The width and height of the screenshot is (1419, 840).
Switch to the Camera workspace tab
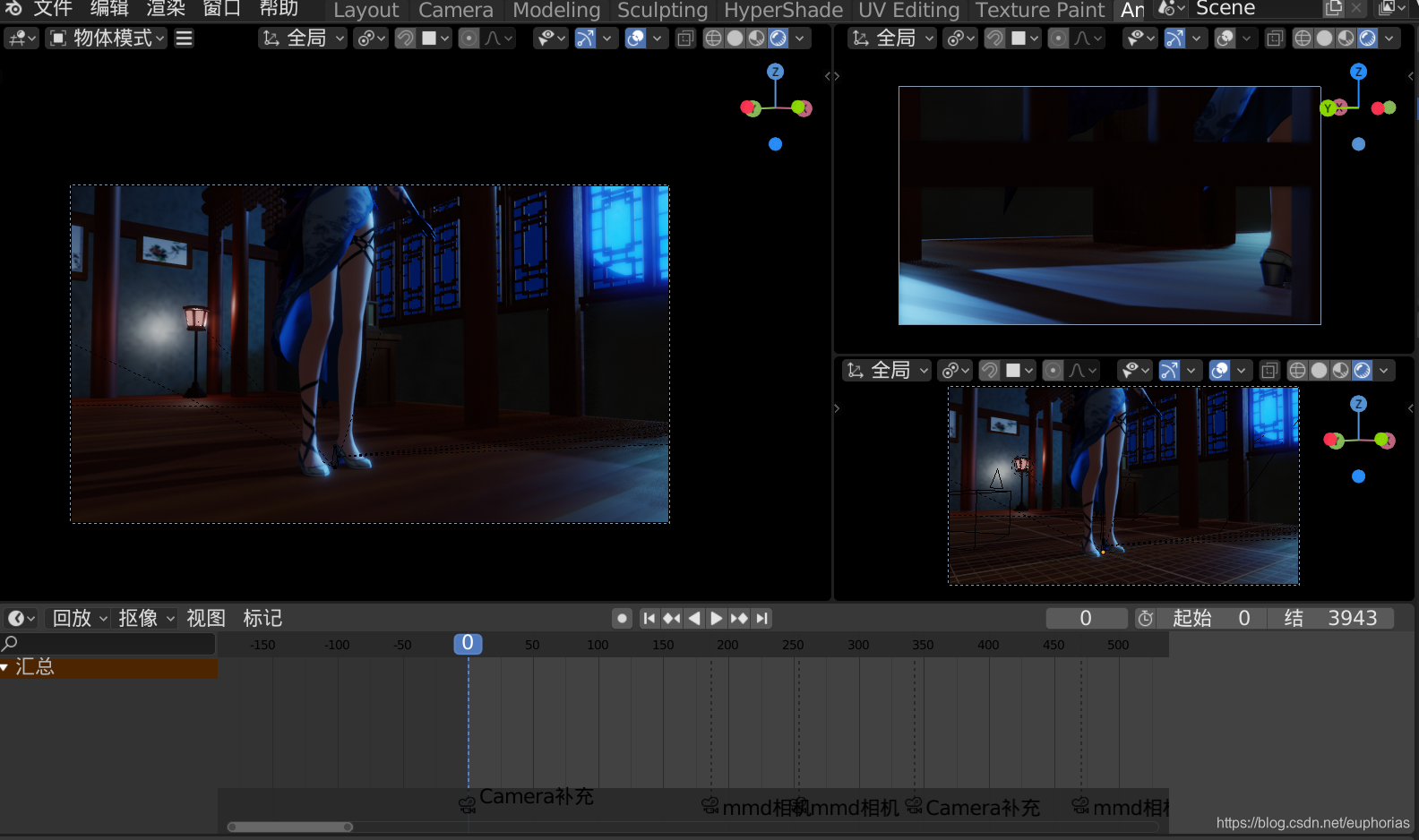point(456,10)
